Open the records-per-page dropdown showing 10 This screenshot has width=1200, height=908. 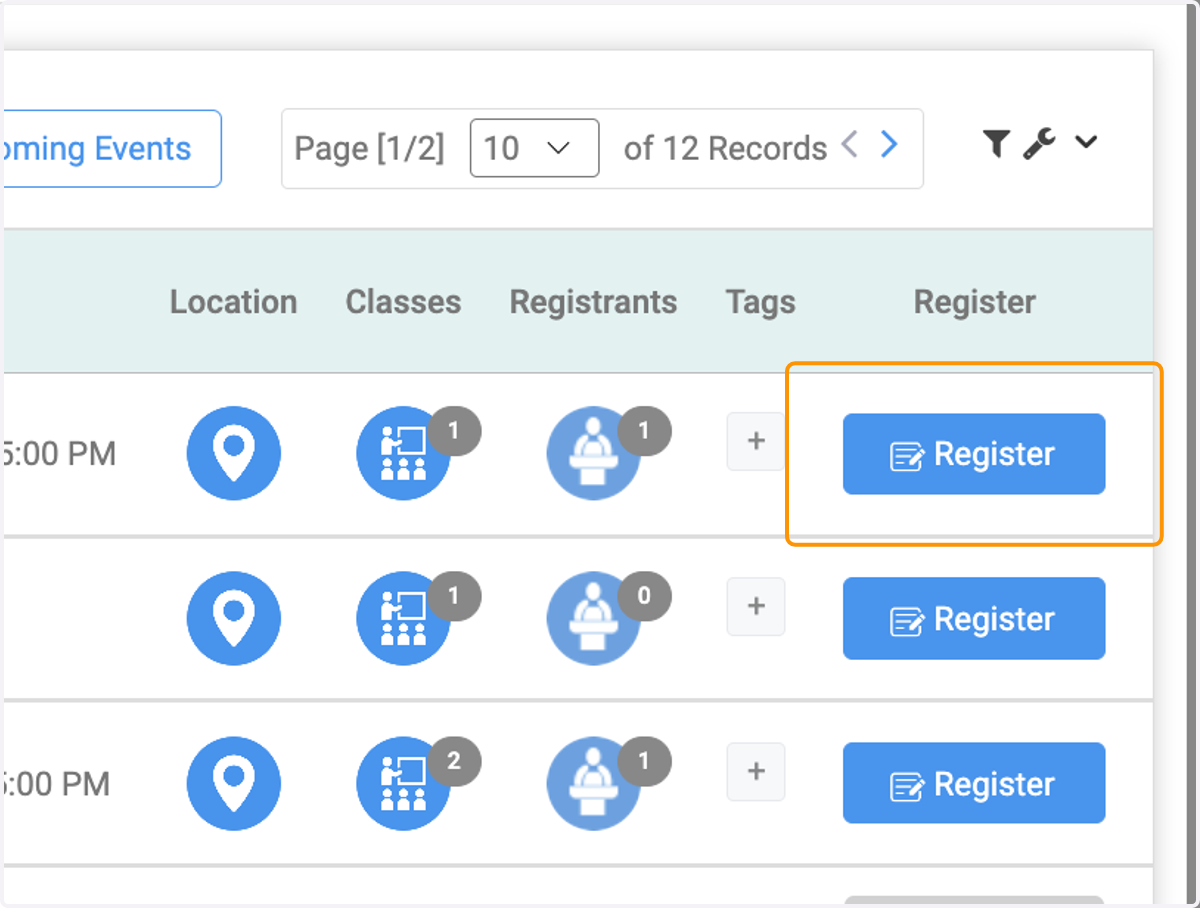pyautogui.click(x=535, y=148)
